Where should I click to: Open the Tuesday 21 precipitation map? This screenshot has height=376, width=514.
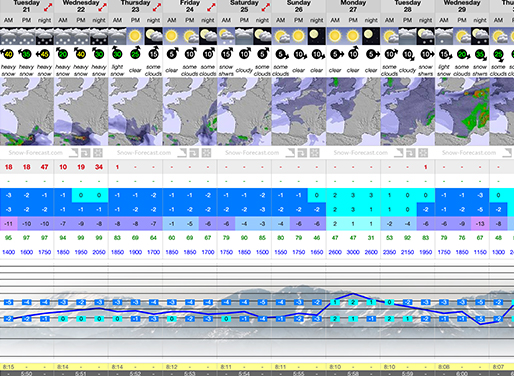click(x=27, y=112)
